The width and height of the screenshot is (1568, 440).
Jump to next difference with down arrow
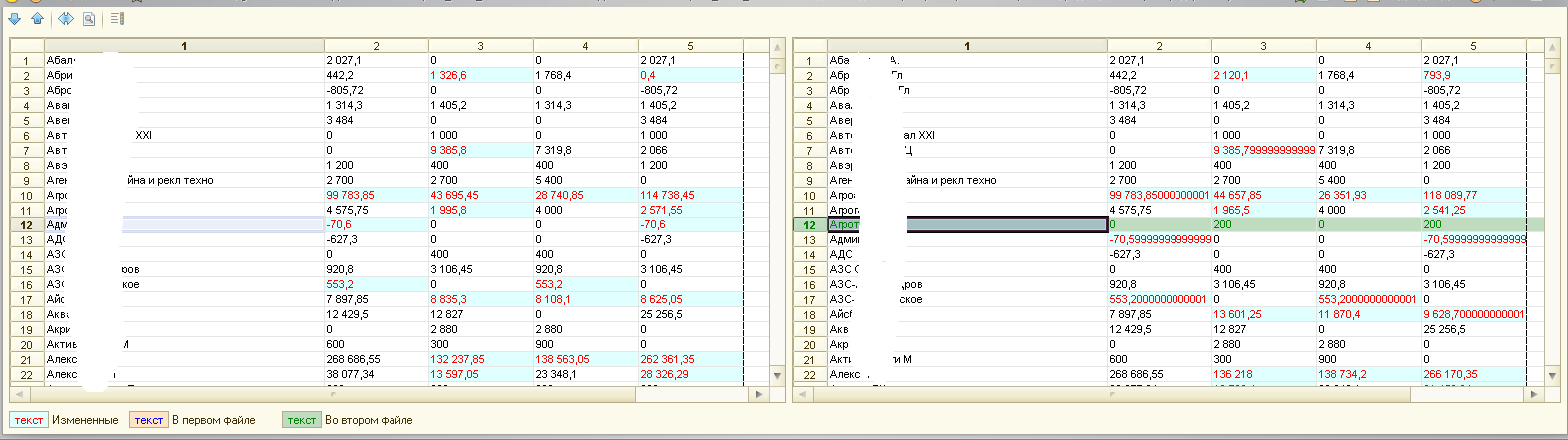click(14, 18)
